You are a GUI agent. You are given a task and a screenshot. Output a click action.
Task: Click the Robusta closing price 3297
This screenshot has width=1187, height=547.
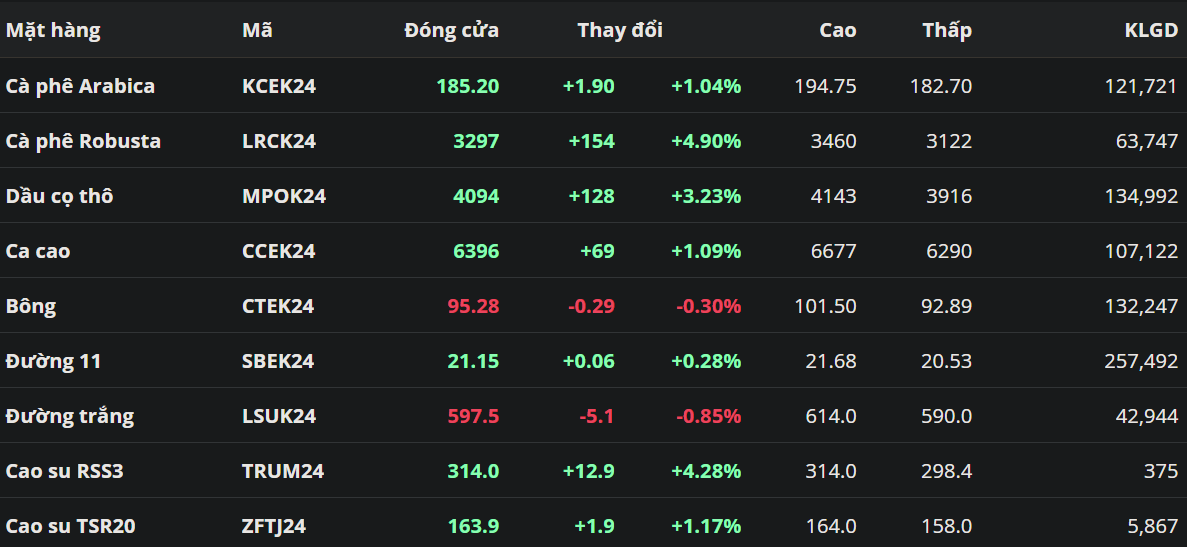(476, 141)
